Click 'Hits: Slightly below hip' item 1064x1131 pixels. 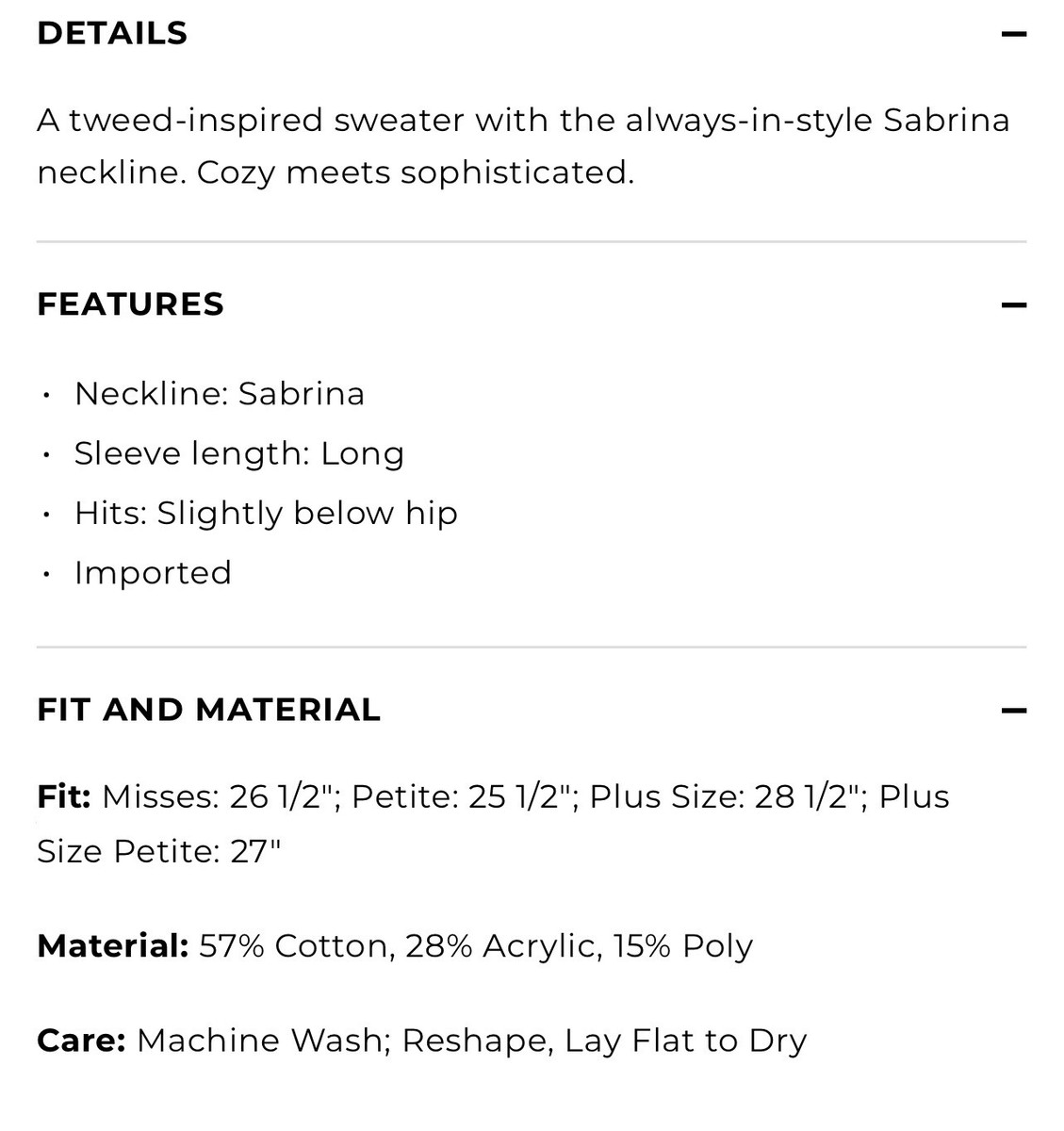[266, 513]
